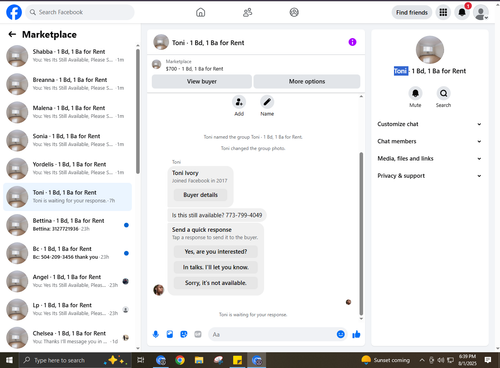Image resolution: width=500 pixels, height=368 pixels.
Task: Expand Media, files and links section
Action: [x=429, y=158]
